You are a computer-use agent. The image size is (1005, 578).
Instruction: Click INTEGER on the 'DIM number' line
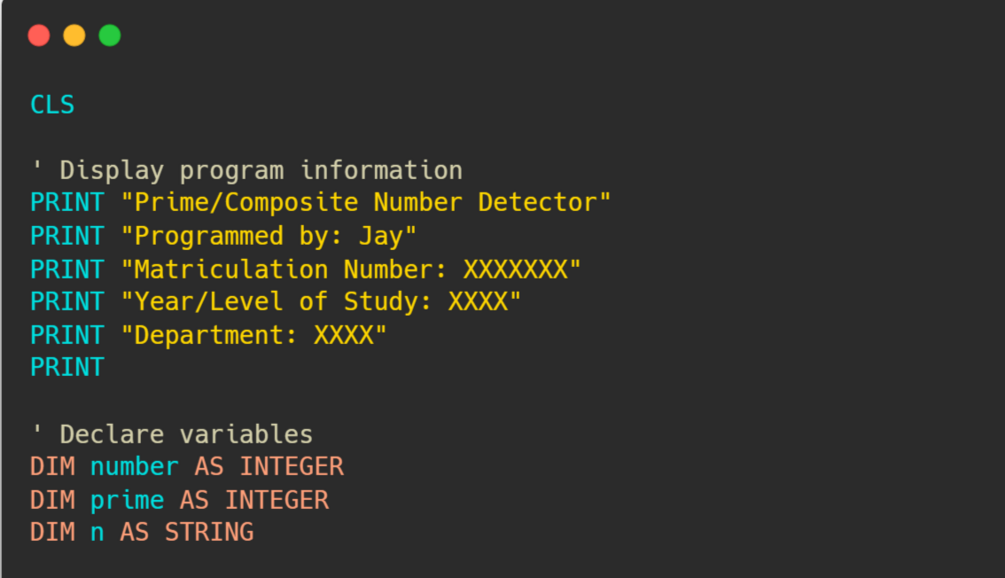click(291, 466)
